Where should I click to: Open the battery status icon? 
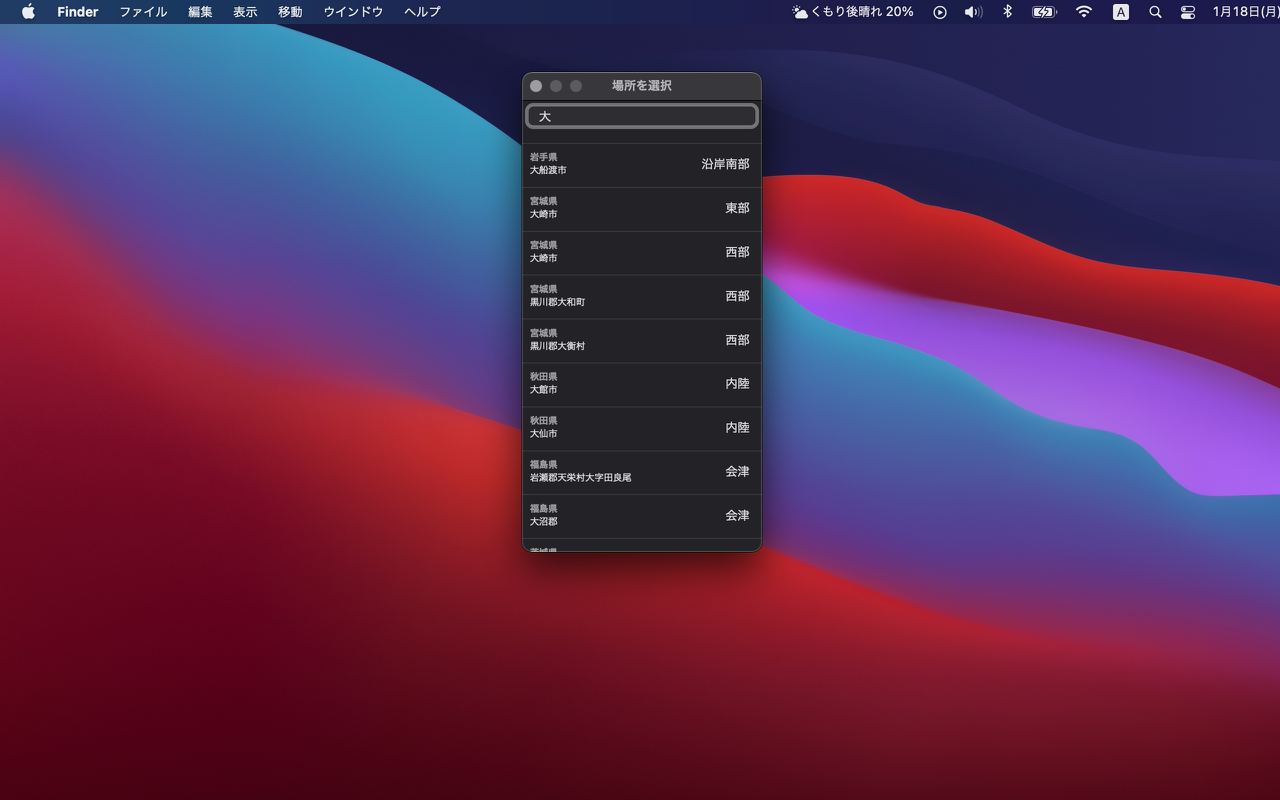[1044, 12]
